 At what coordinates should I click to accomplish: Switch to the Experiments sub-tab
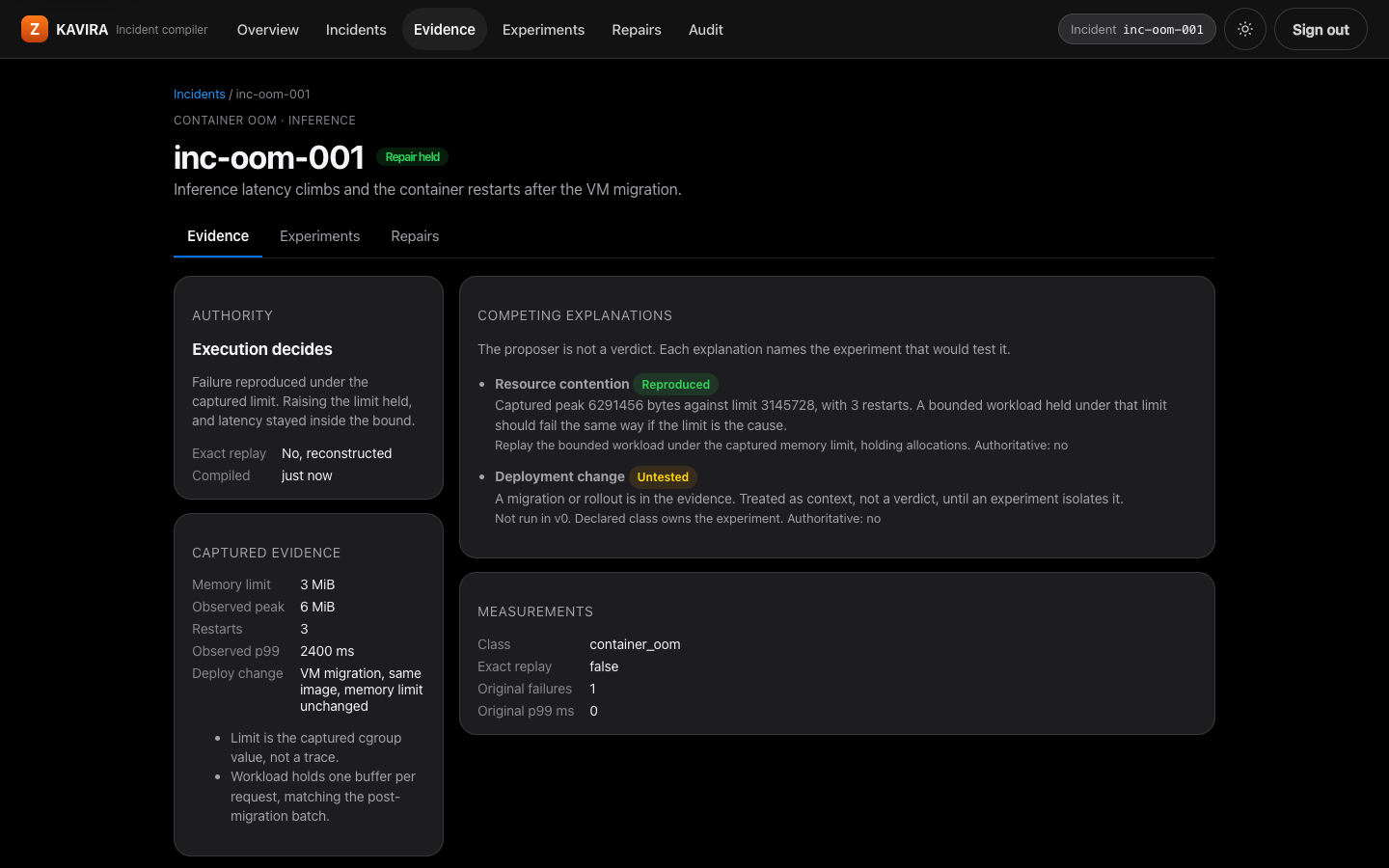(x=319, y=236)
